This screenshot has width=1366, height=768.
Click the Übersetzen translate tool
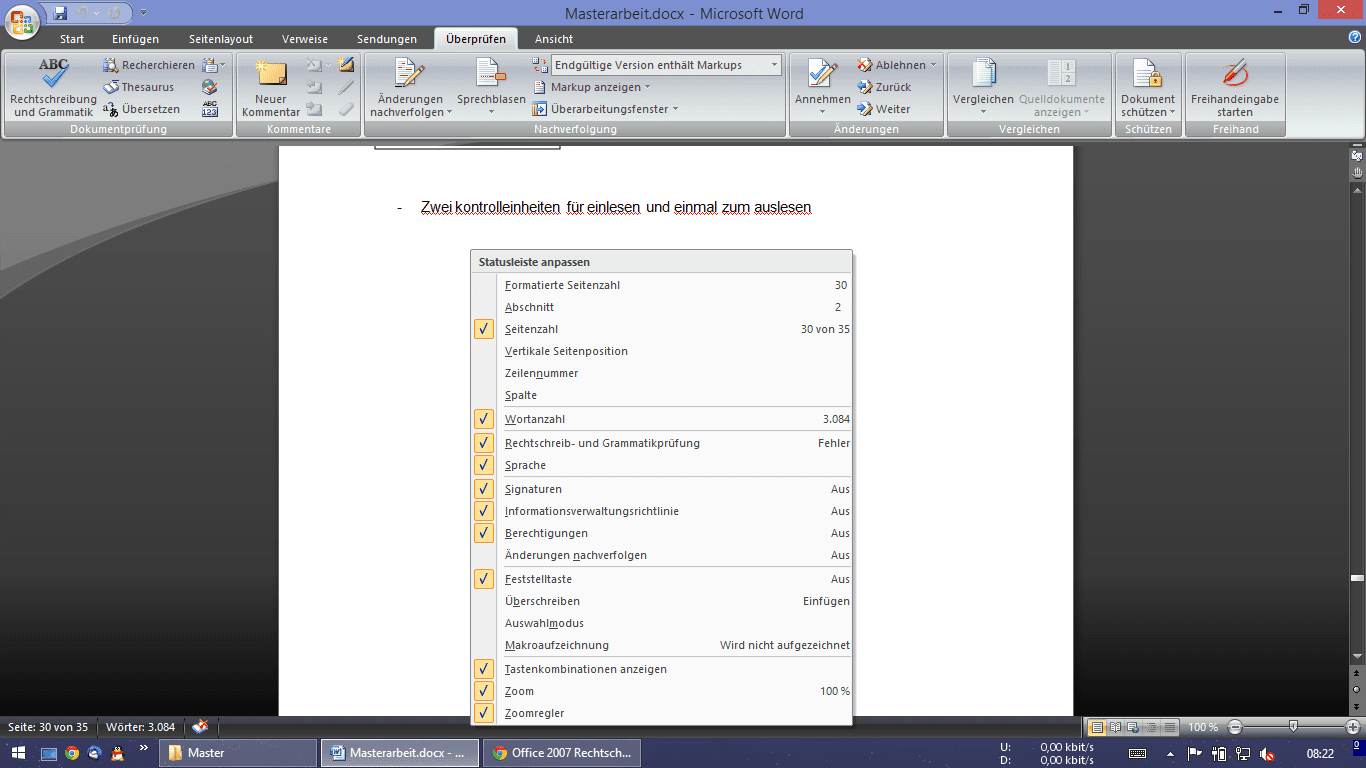142,109
